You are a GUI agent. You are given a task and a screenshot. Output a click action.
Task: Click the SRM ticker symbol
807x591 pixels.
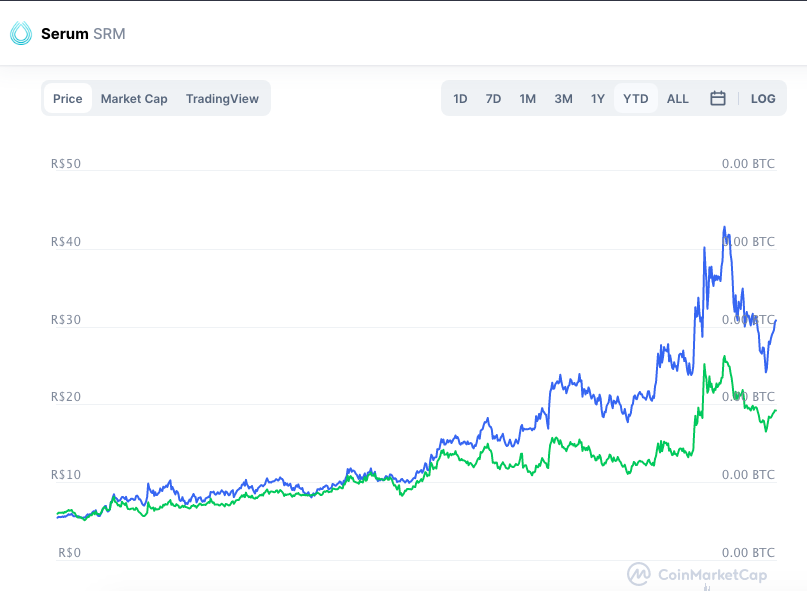pos(109,34)
